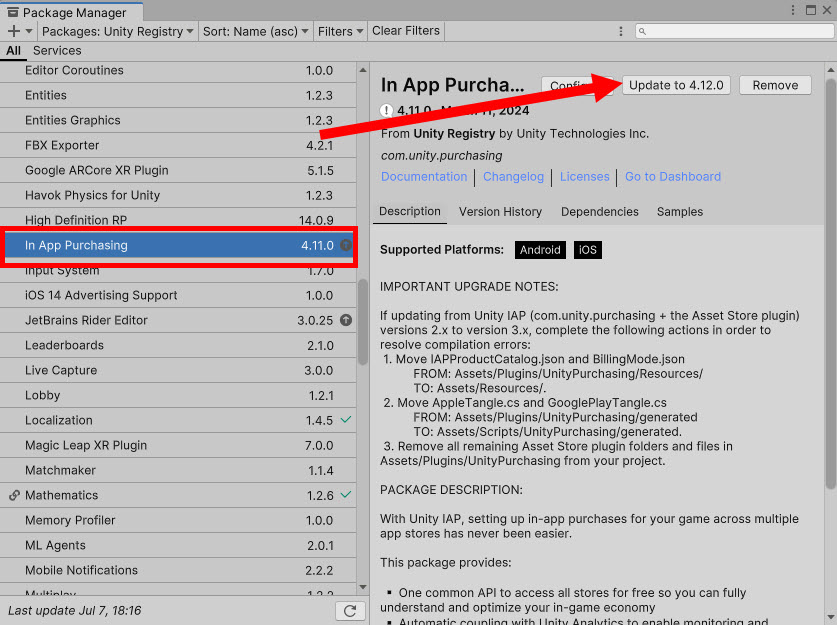Select the In App Purchasing package row
837x625 pixels.
179,246
